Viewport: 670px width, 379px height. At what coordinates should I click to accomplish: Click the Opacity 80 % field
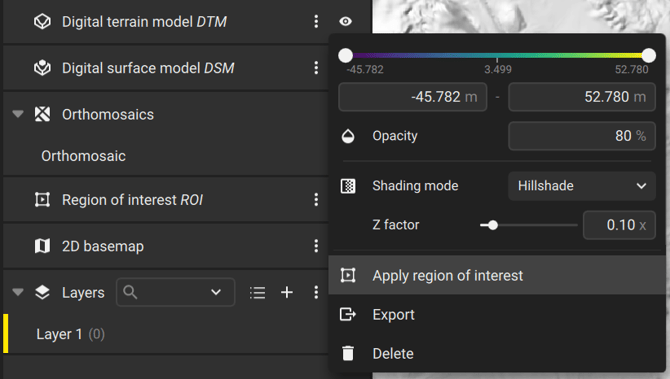(582, 136)
